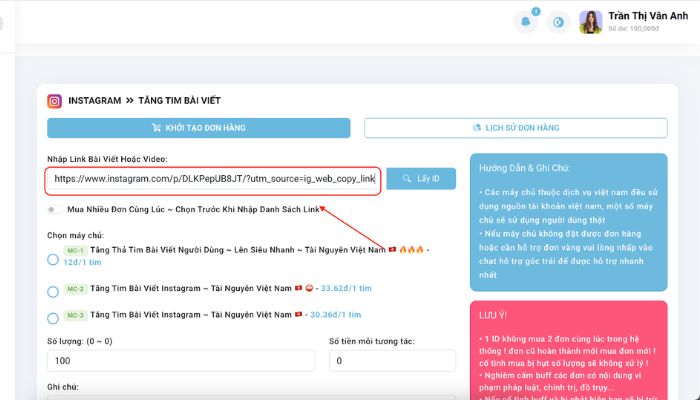Click the Instagram post link input field
The width and height of the screenshot is (700, 400).
pyautogui.click(x=212, y=179)
